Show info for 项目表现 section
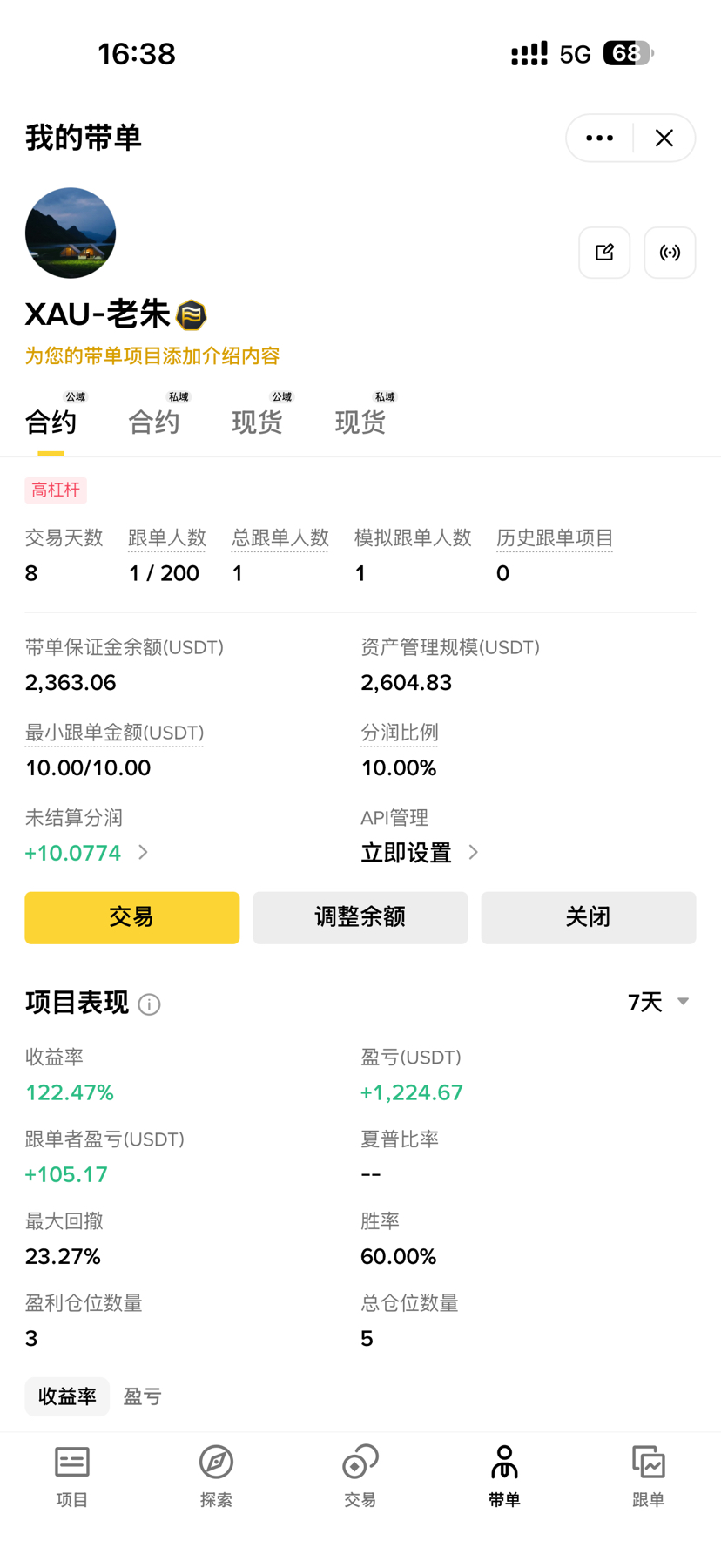The width and height of the screenshot is (721, 1568). coord(150,1004)
